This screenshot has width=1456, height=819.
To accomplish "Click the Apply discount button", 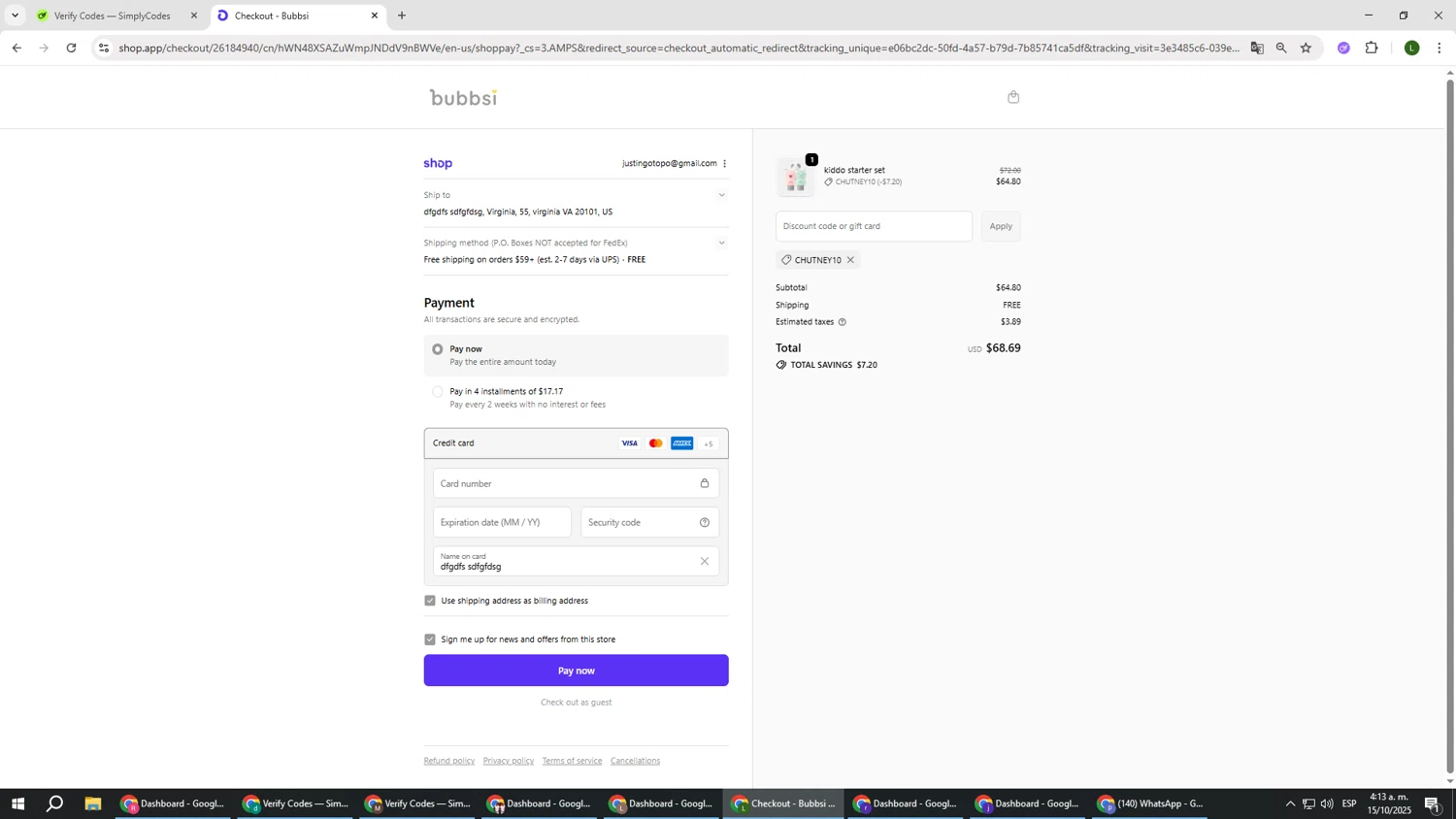I will 1001,226.
